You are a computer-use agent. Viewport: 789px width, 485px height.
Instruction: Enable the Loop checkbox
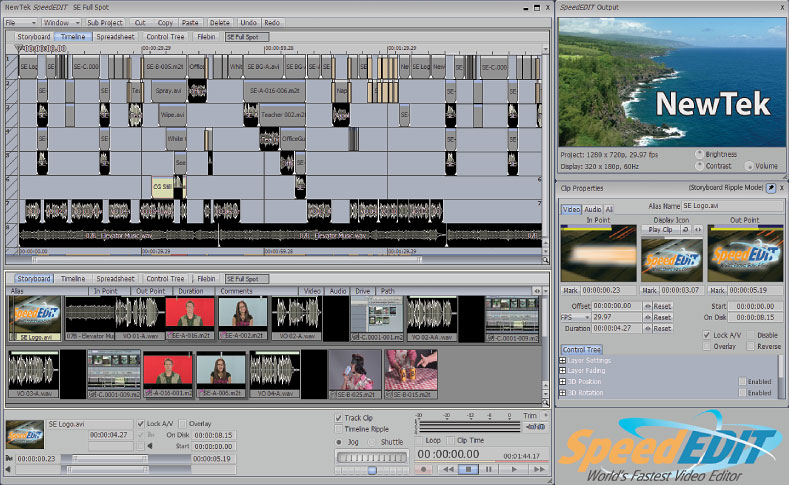(419, 440)
